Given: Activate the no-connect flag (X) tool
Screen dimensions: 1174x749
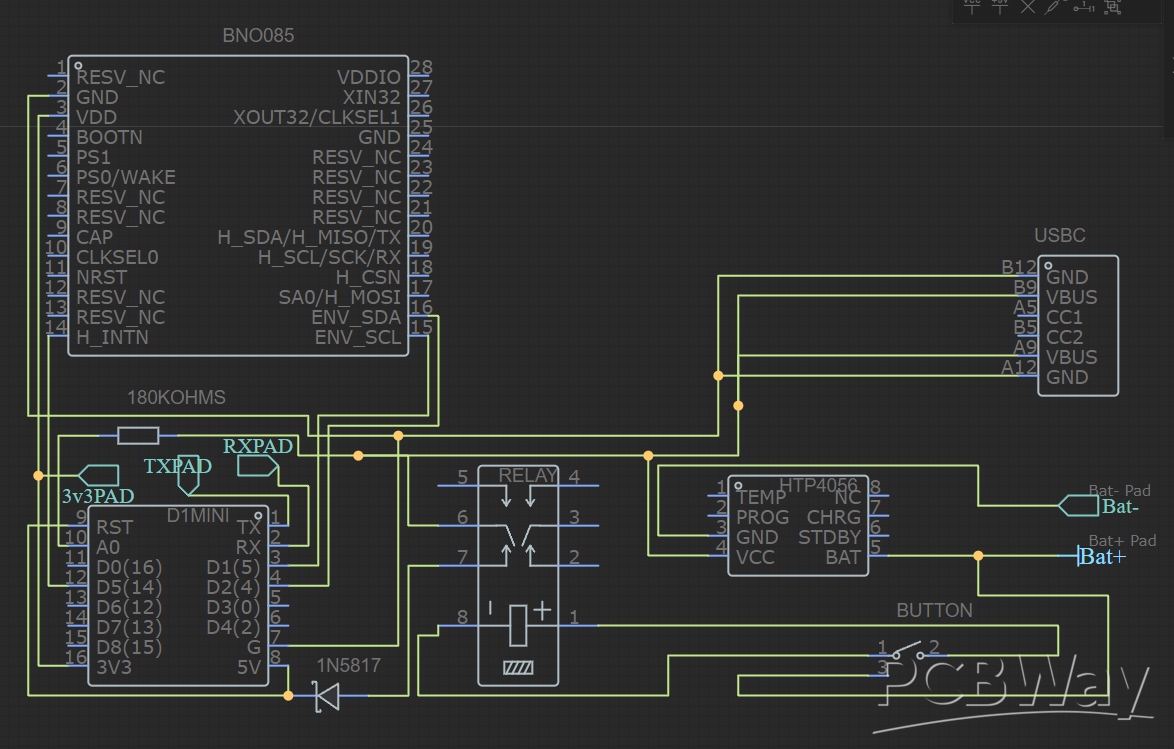Looking at the screenshot, I should tap(1027, 8).
